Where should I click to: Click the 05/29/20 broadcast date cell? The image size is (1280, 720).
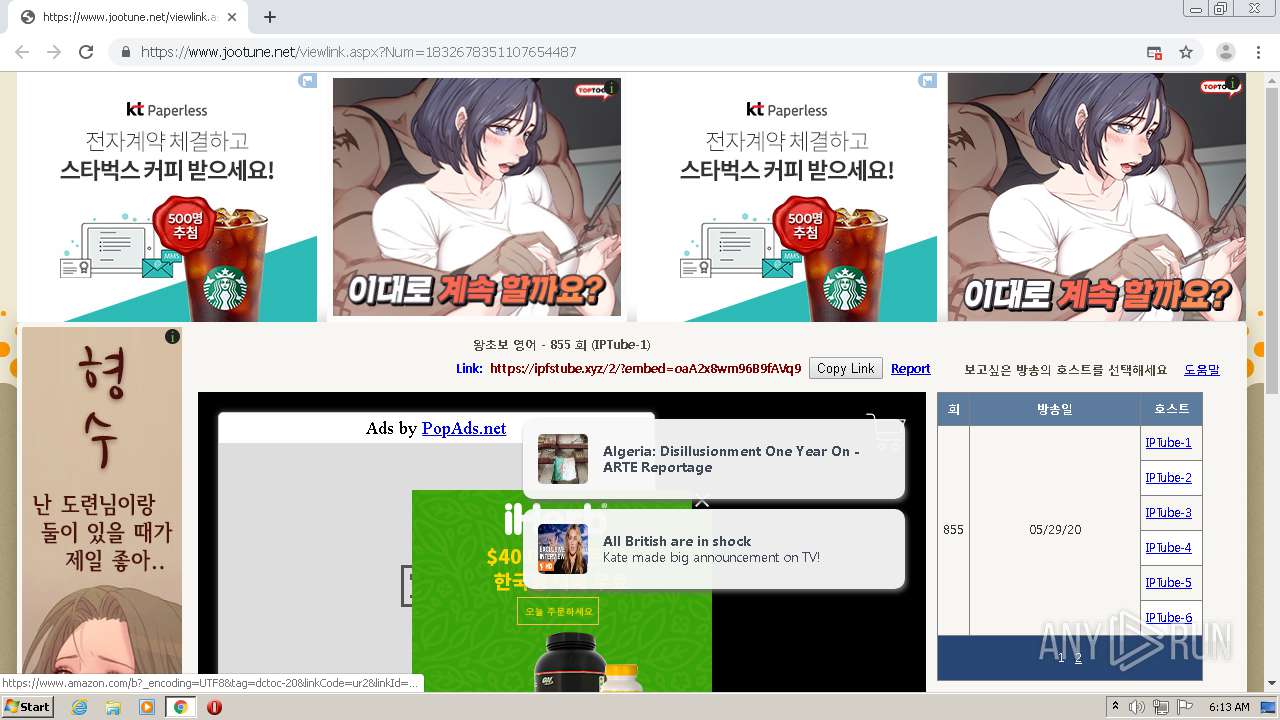tap(1055, 530)
